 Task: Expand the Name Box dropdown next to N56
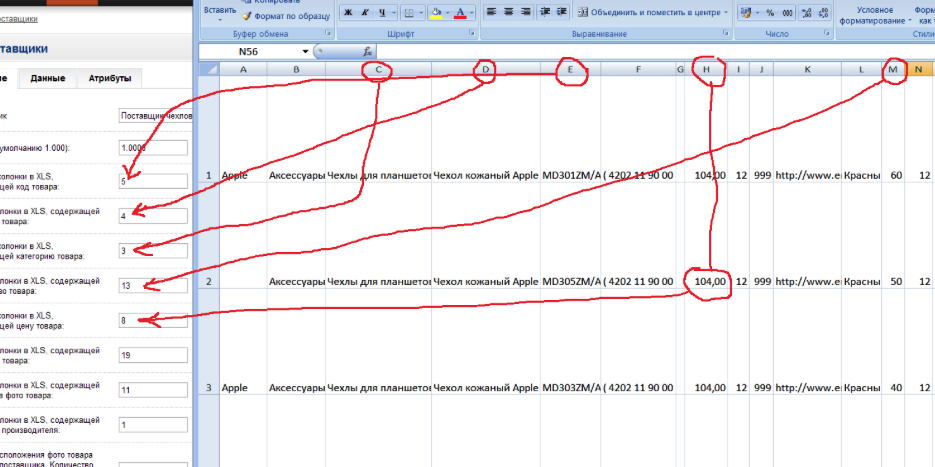(305, 51)
